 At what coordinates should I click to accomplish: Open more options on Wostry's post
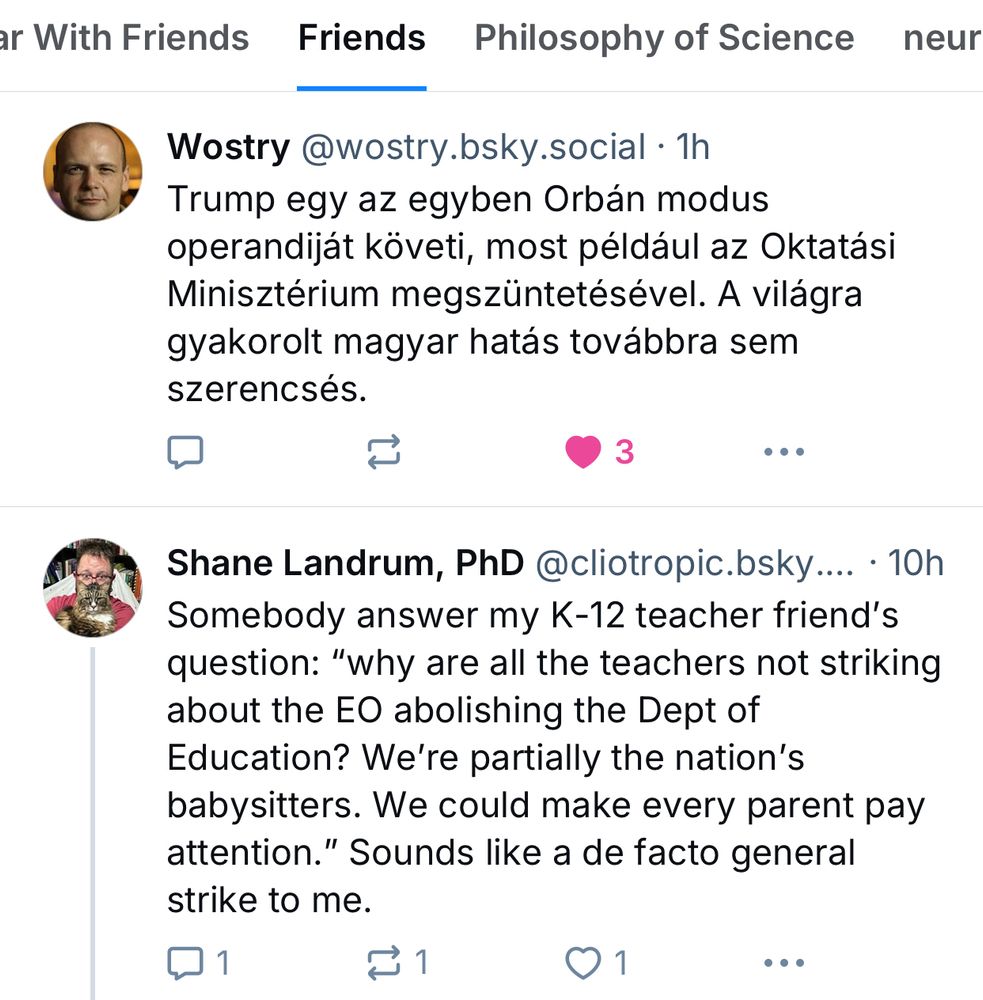(783, 453)
